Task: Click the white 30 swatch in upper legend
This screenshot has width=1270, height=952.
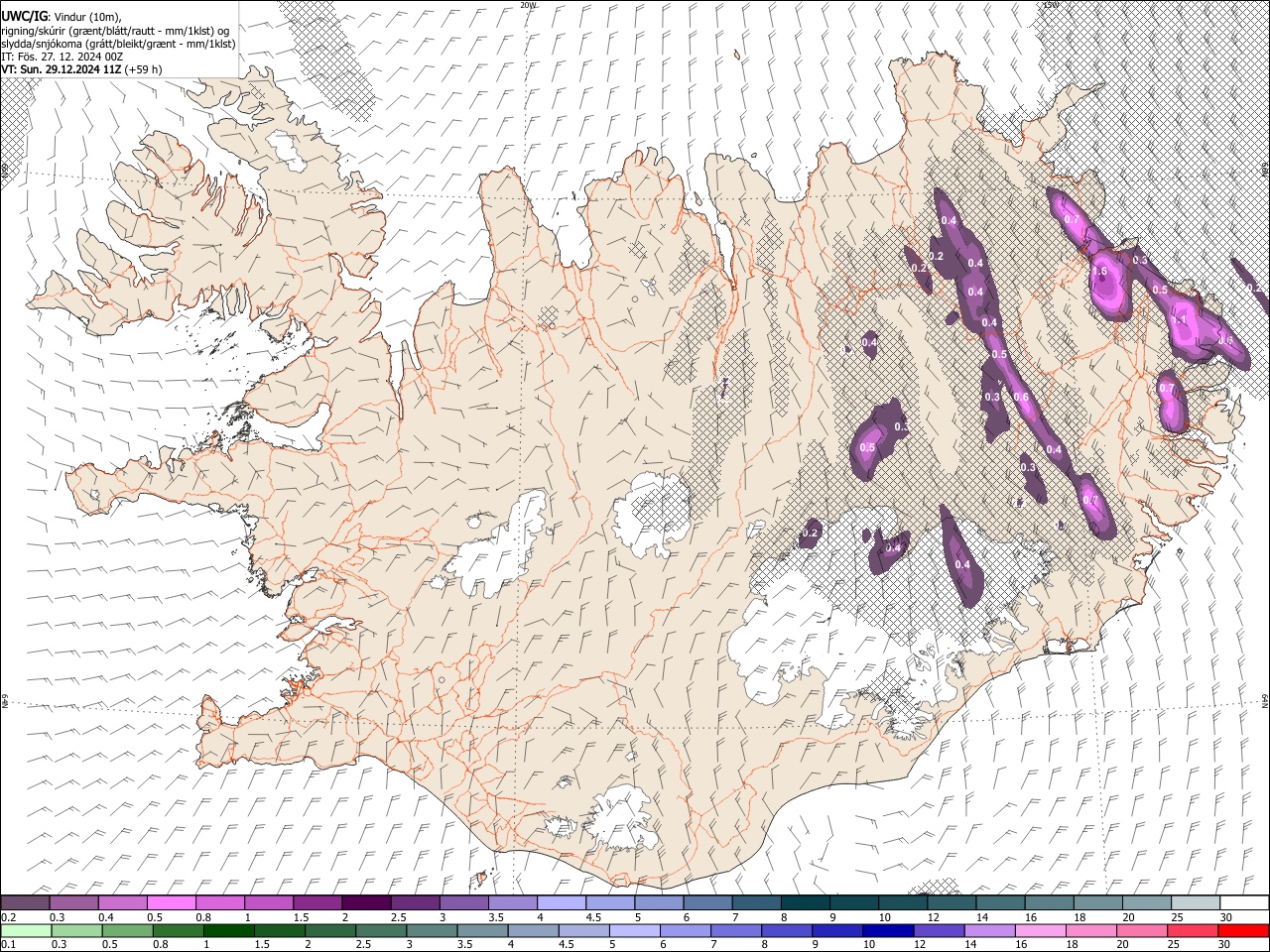Action: point(1245,902)
